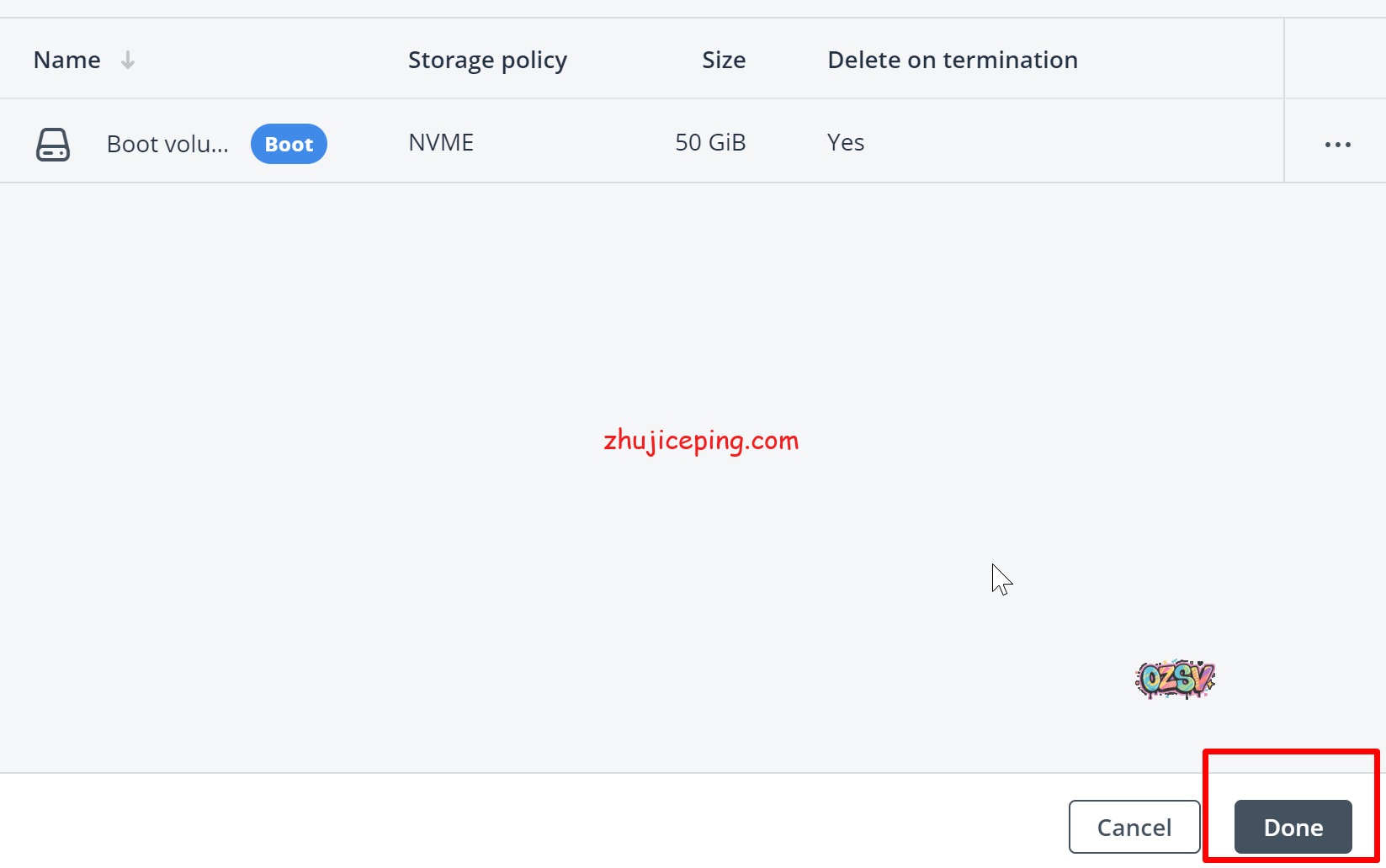Viewport: 1386px width, 868px height.
Task: Click the Size column header
Action: (723, 60)
